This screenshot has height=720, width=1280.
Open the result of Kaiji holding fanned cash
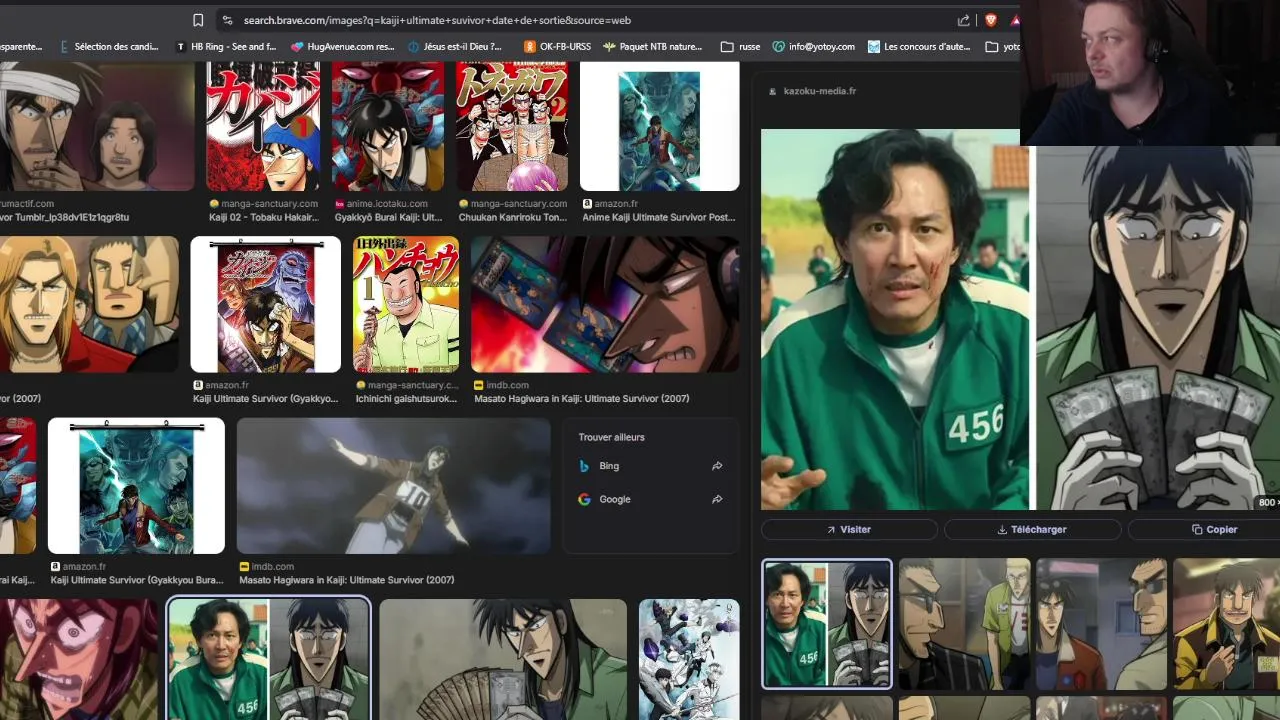[x=503, y=659]
